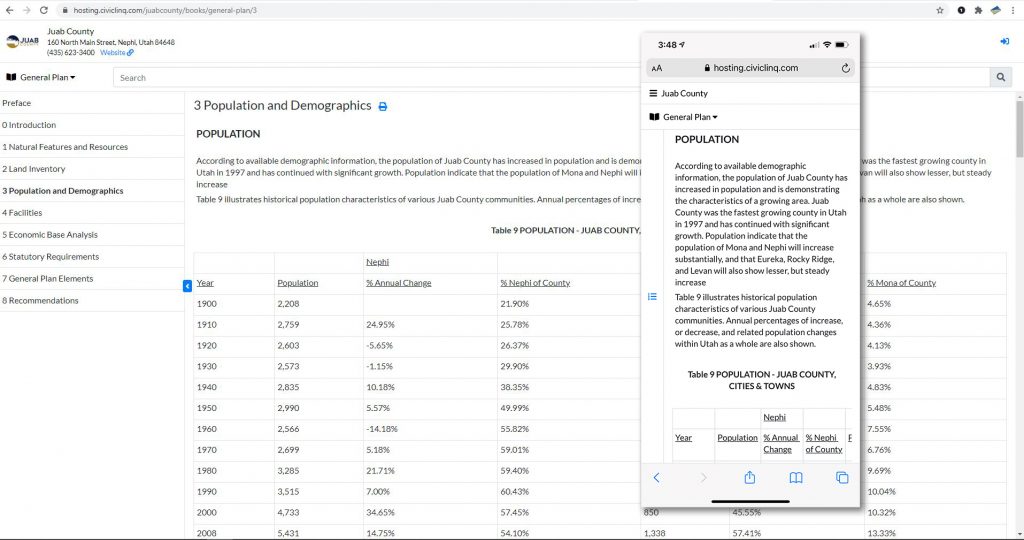Click the 60.43% cell
The height and width of the screenshot is (540, 1024).
[515, 492]
